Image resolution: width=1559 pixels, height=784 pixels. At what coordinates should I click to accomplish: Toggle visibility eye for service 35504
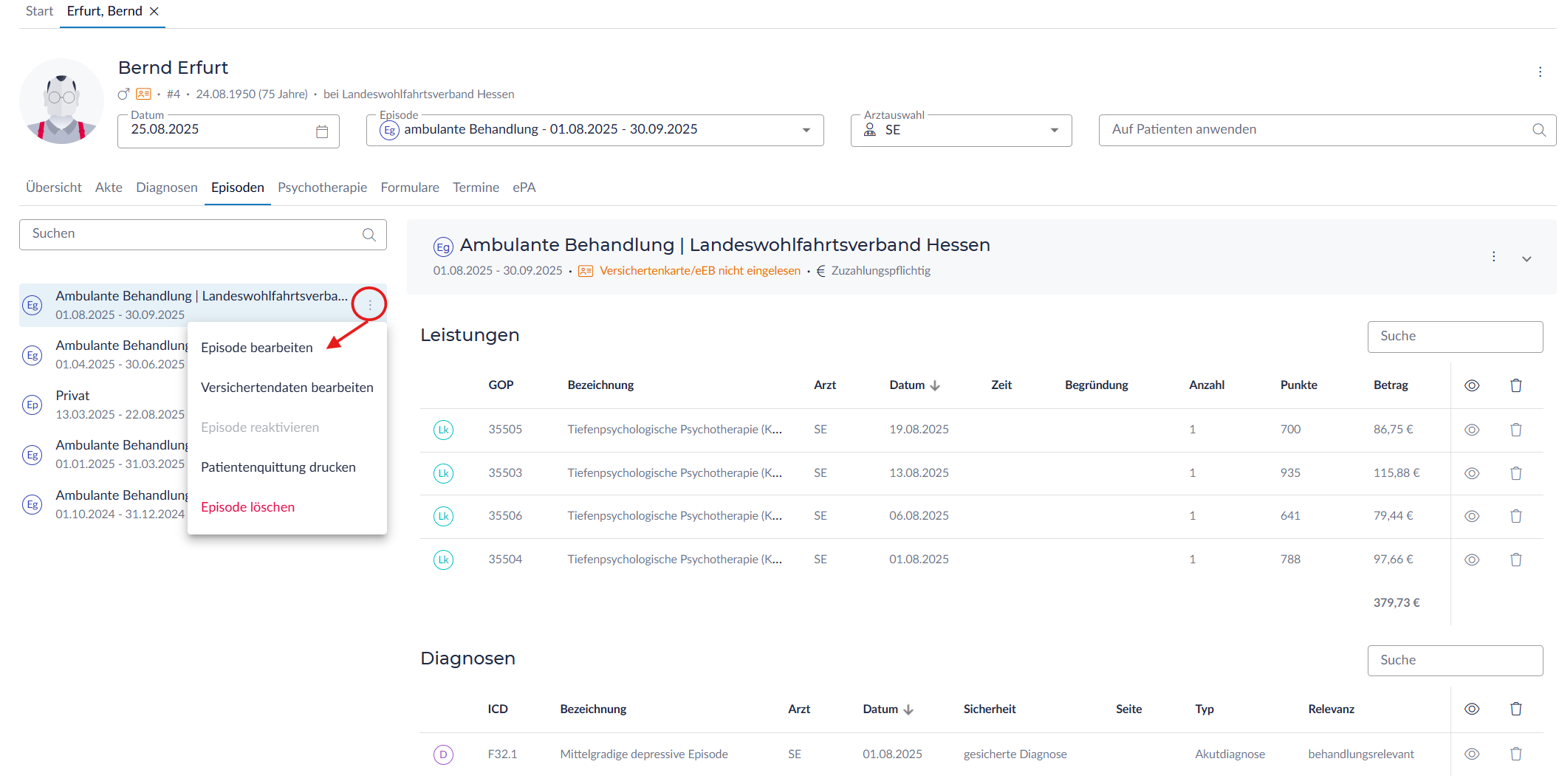1471,560
